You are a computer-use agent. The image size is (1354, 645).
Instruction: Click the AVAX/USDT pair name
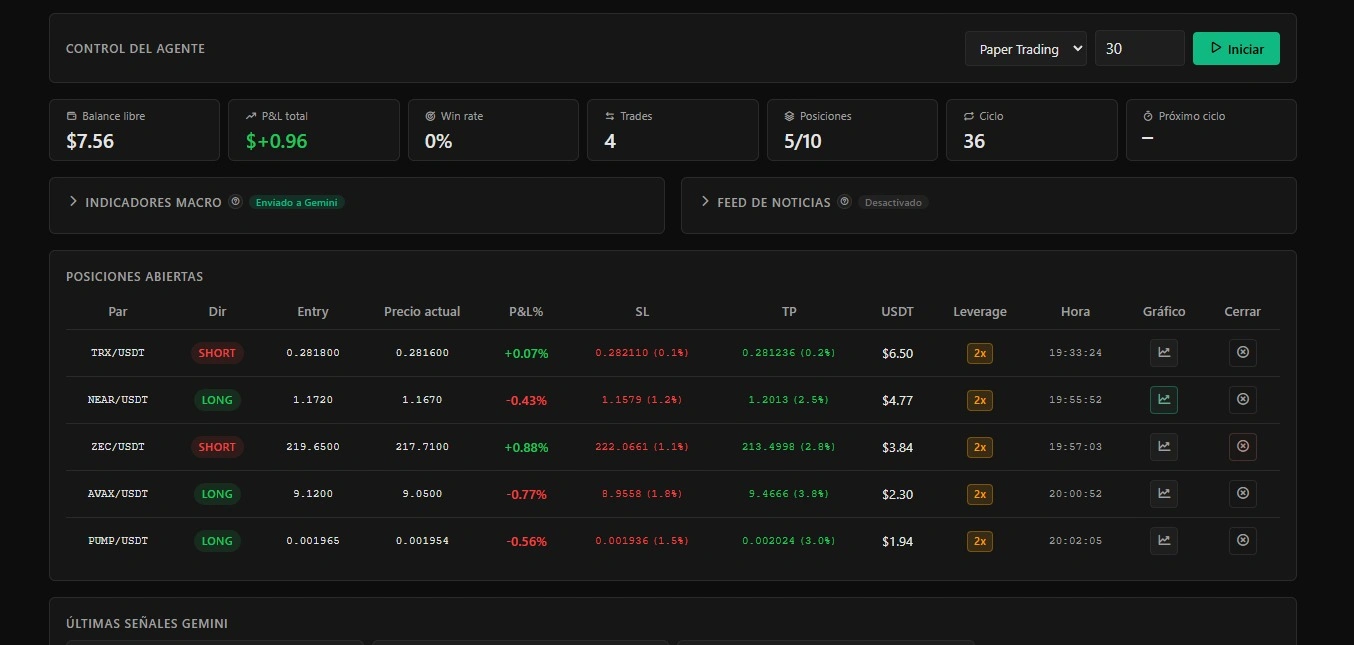(x=118, y=494)
